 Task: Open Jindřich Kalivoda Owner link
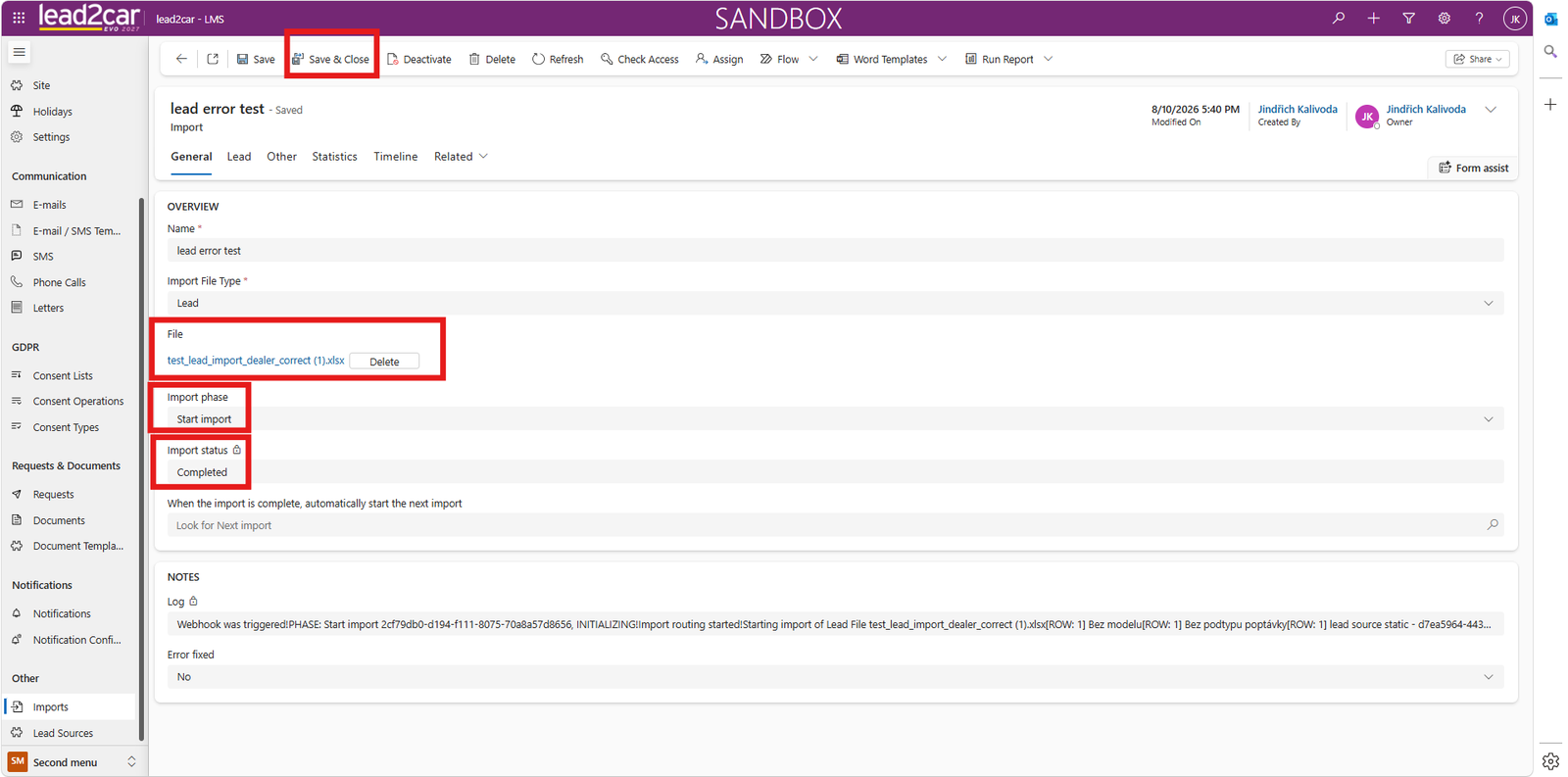pos(1426,109)
